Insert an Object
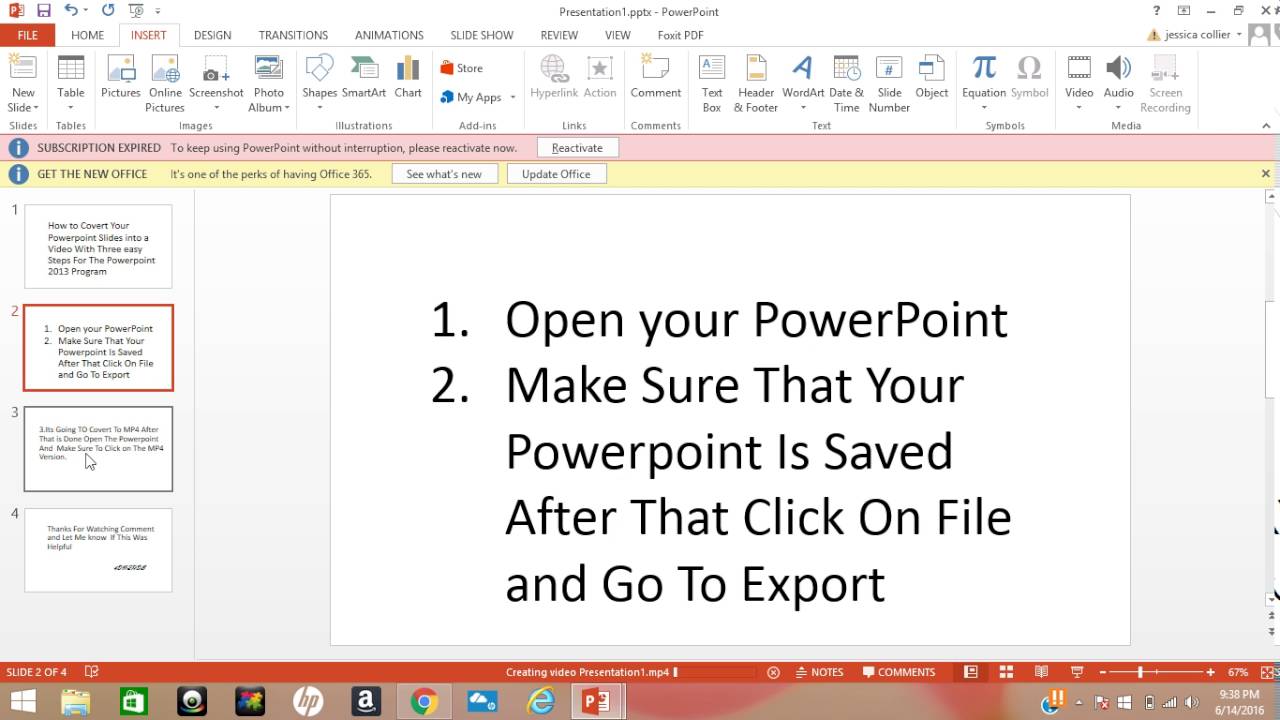Image resolution: width=1280 pixels, height=720 pixels. tap(931, 78)
